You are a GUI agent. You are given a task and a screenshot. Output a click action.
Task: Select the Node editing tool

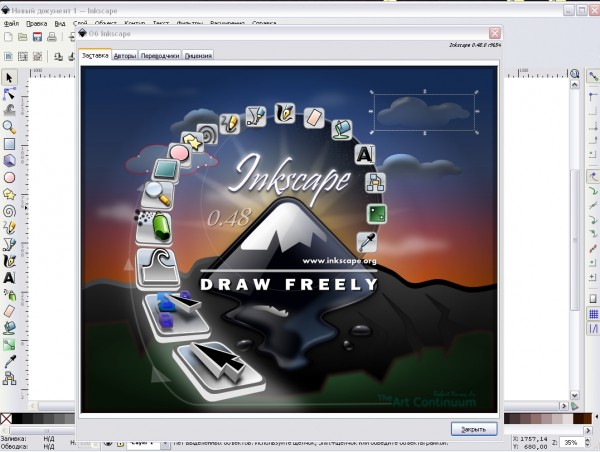tap(9, 94)
